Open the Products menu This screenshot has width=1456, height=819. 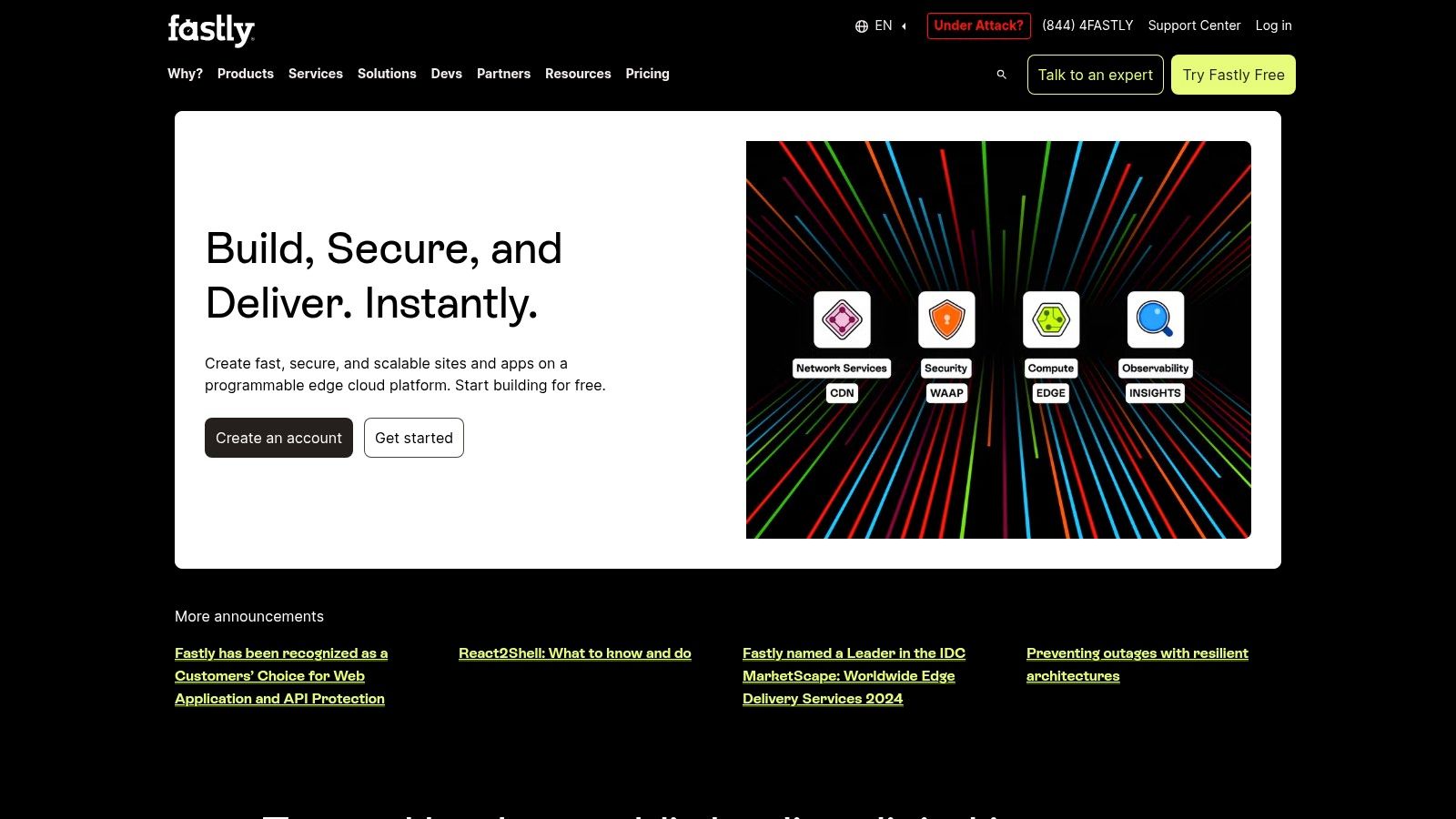pyautogui.click(x=245, y=74)
